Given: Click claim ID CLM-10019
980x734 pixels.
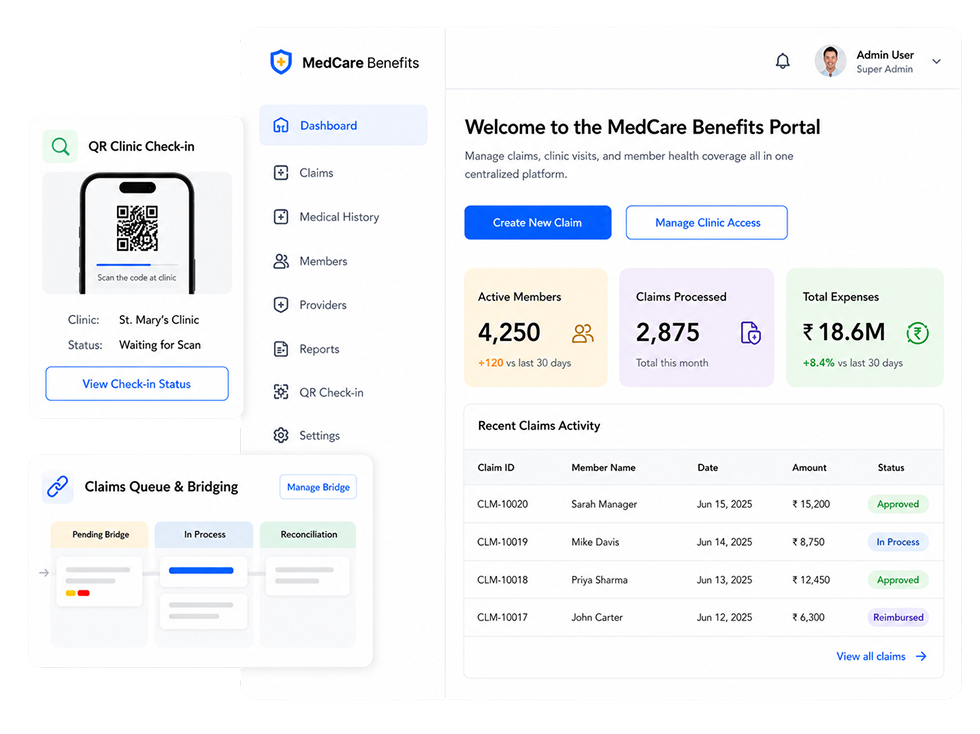Looking at the screenshot, I should [x=502, y=542].
